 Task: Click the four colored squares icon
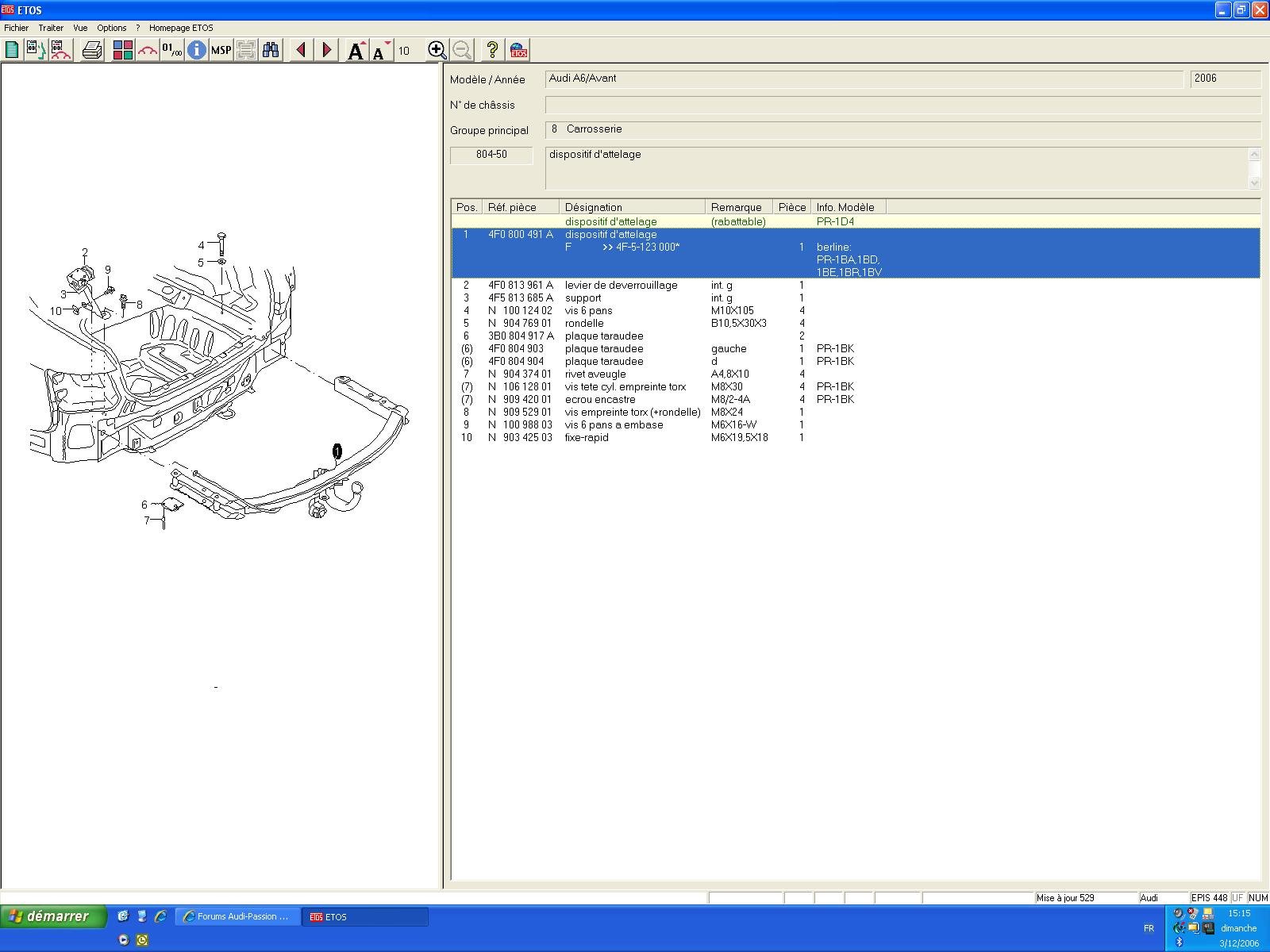click(122, 51)
